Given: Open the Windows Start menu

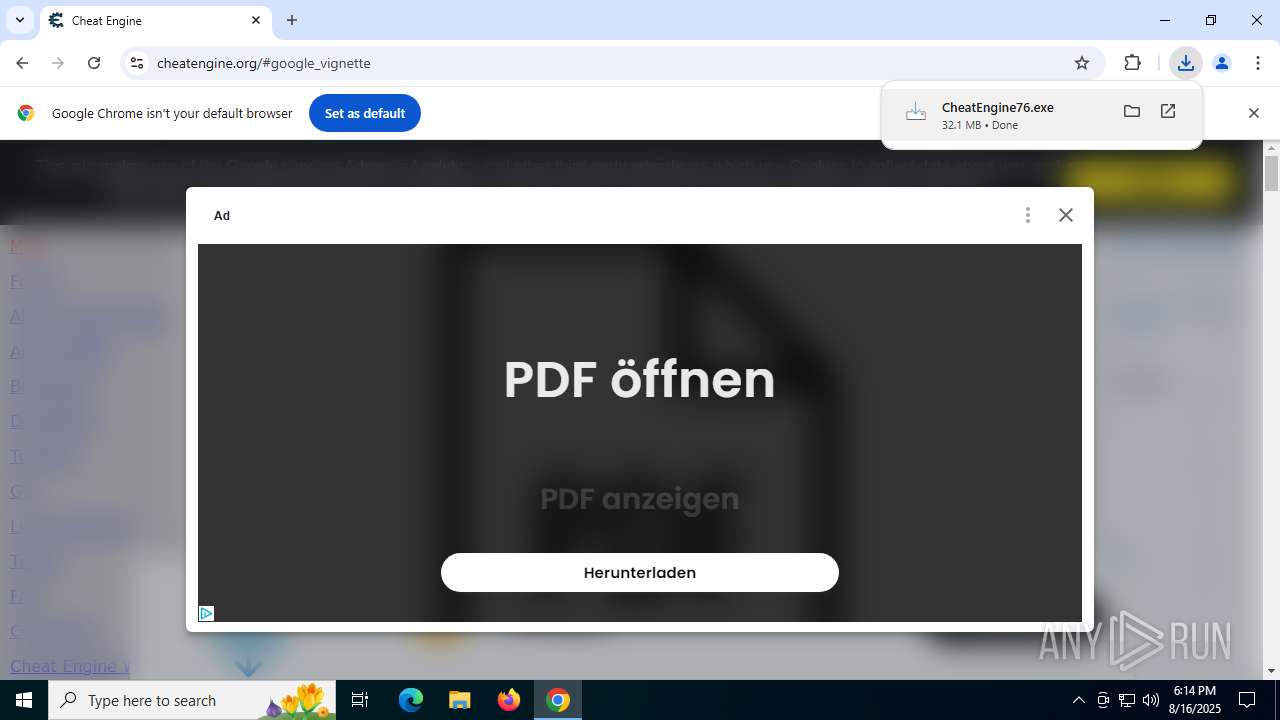Looking at the screenshot, I should click(x=24, y=700).
